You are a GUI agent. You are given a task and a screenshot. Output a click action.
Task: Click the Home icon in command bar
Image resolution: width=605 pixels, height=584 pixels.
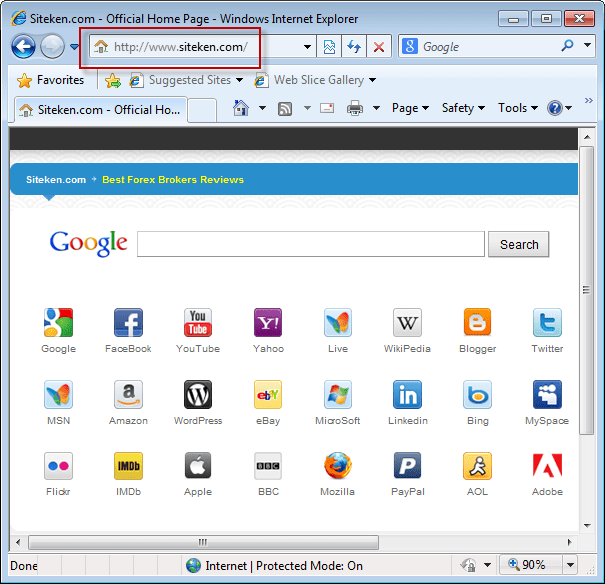tap(241, 108)
